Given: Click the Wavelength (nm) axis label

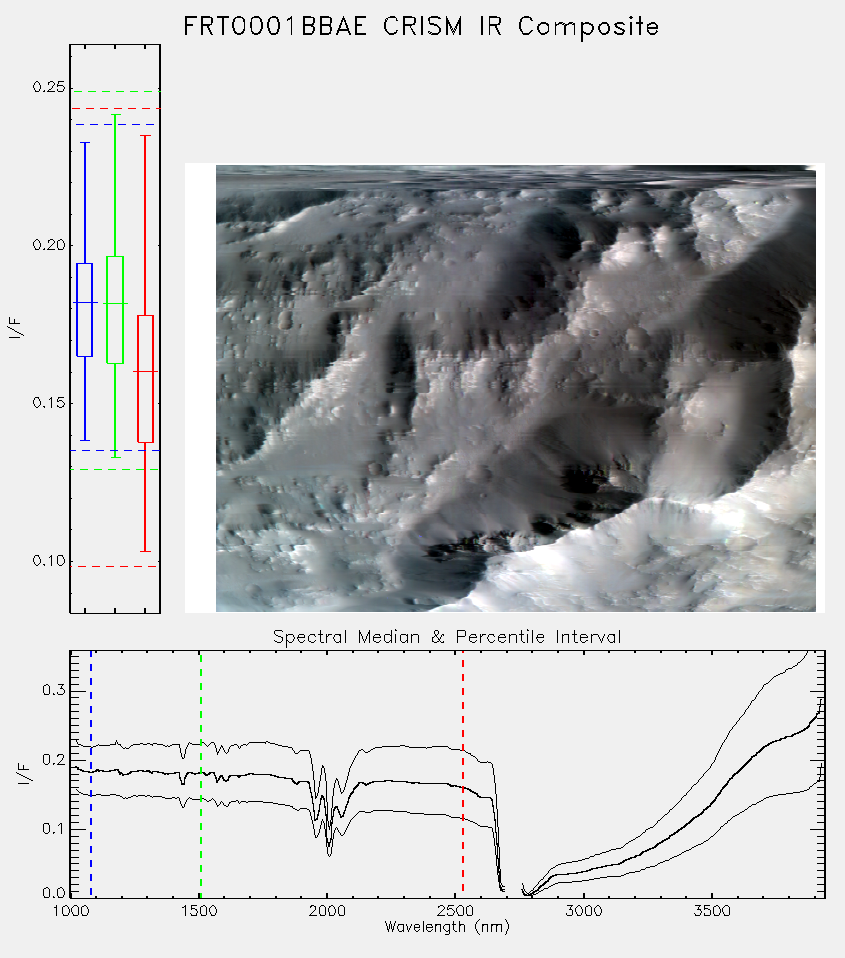Looking at the screenshot, I should click(x=447, y=927).
